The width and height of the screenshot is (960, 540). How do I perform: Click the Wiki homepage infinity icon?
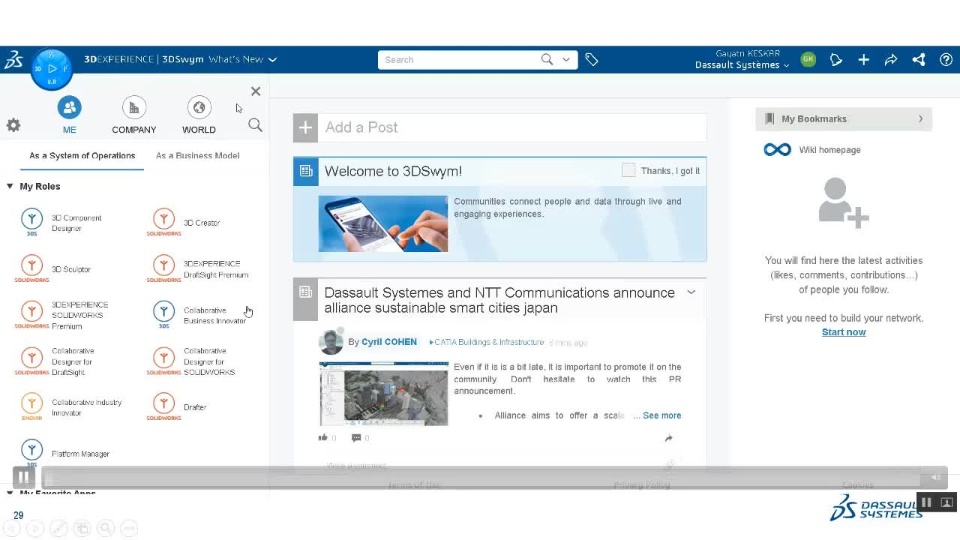[777, 149]
